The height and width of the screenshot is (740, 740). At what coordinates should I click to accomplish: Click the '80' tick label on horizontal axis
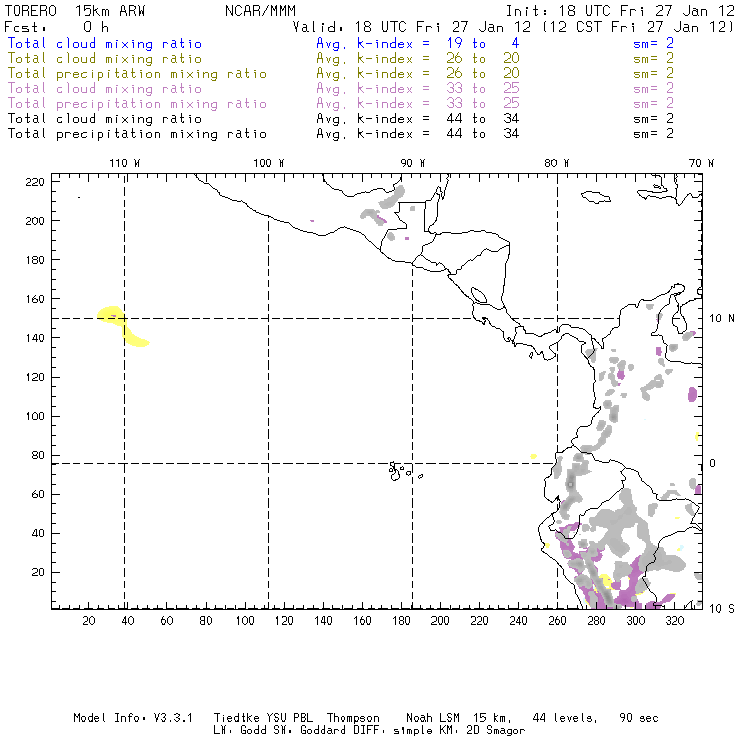pos(206,621)
